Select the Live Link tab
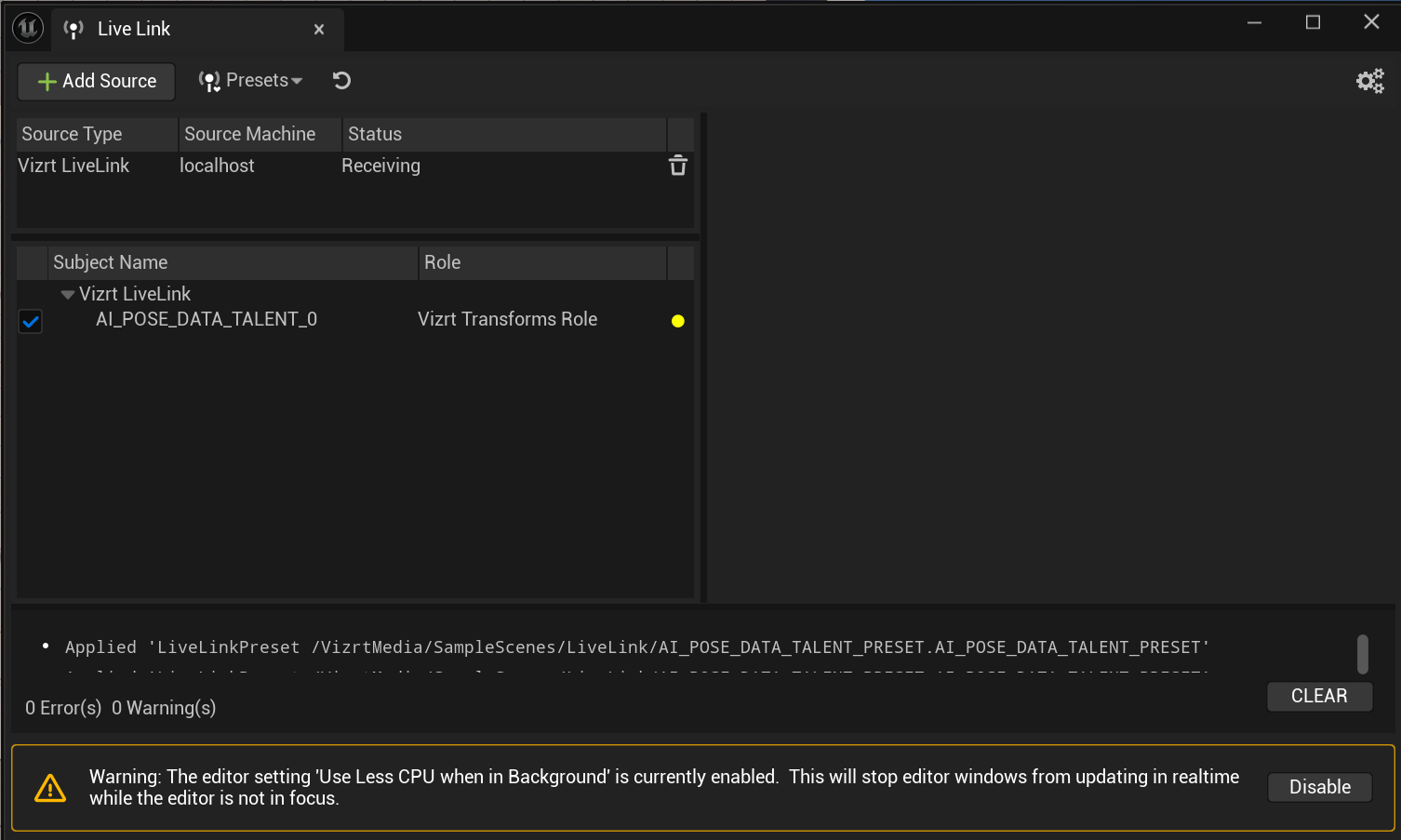Screen dimensions: 1401x840 (x=134, y=30)
